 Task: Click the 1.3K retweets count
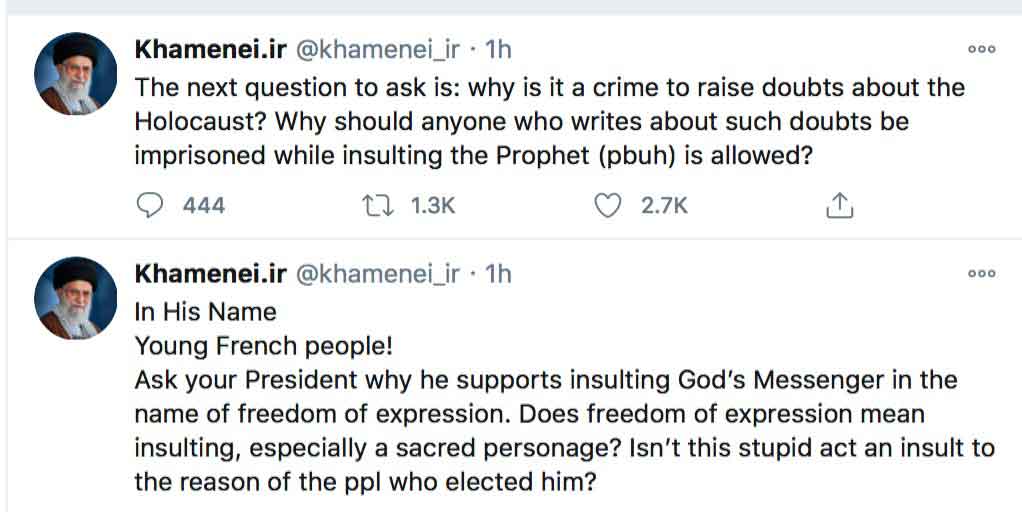(x=433, y=205)
